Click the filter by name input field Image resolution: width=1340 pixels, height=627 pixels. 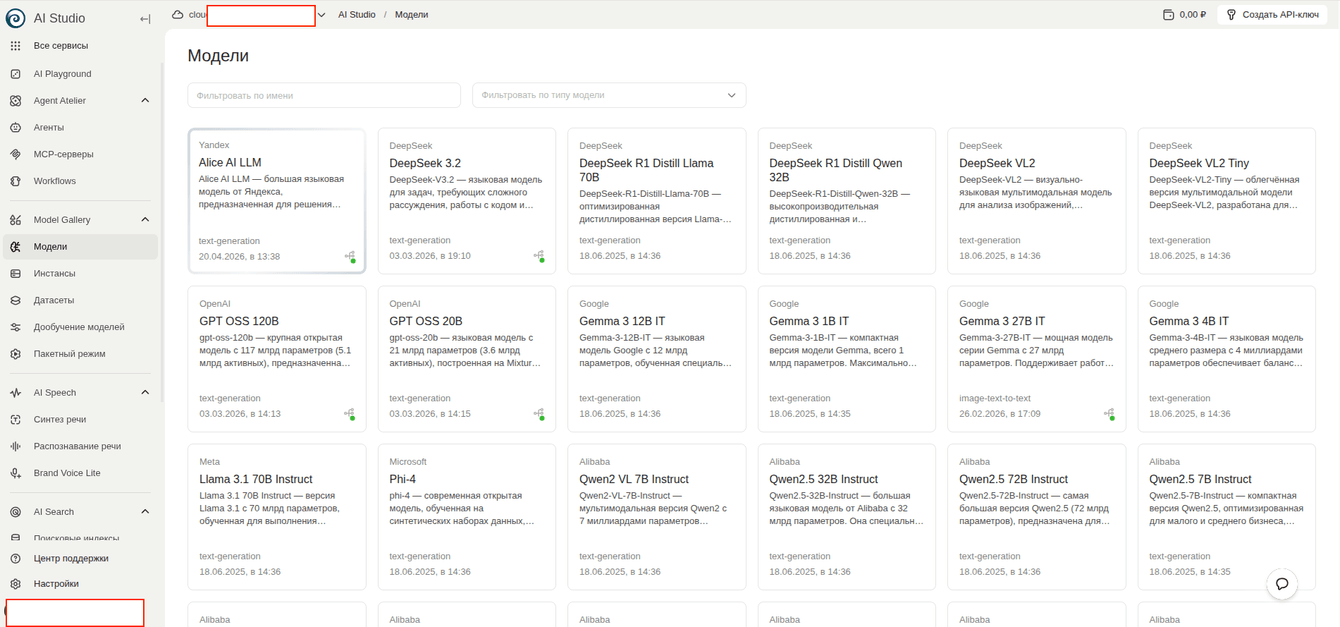(x=324, y=95)
